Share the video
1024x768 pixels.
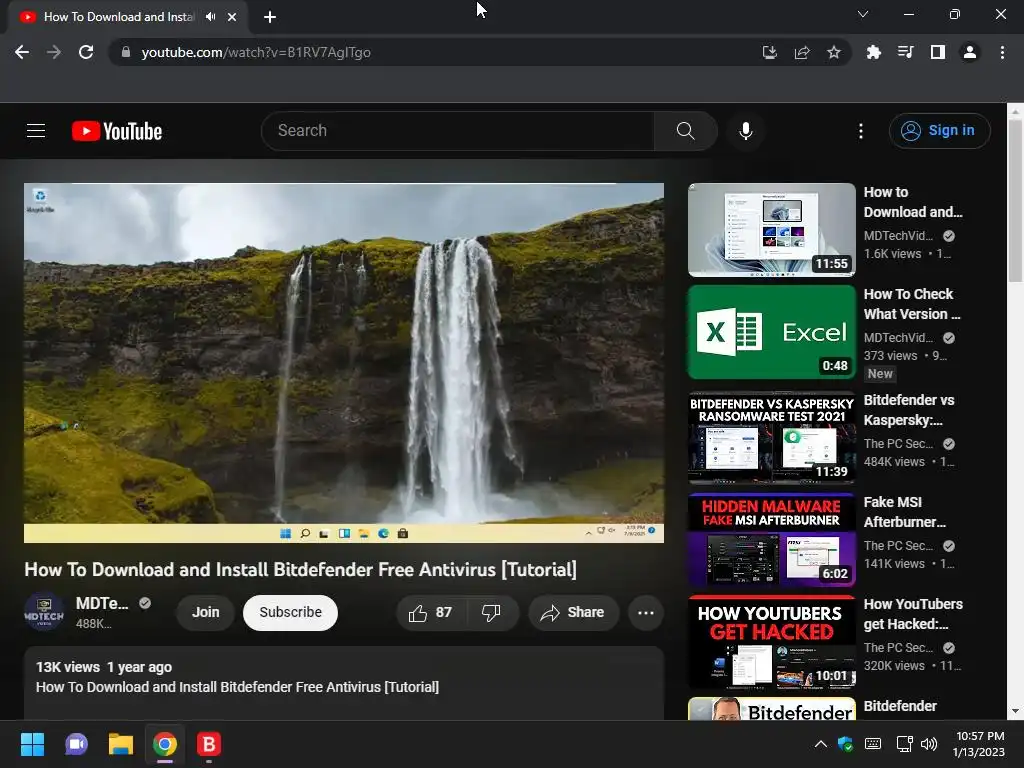coord(573,613)
